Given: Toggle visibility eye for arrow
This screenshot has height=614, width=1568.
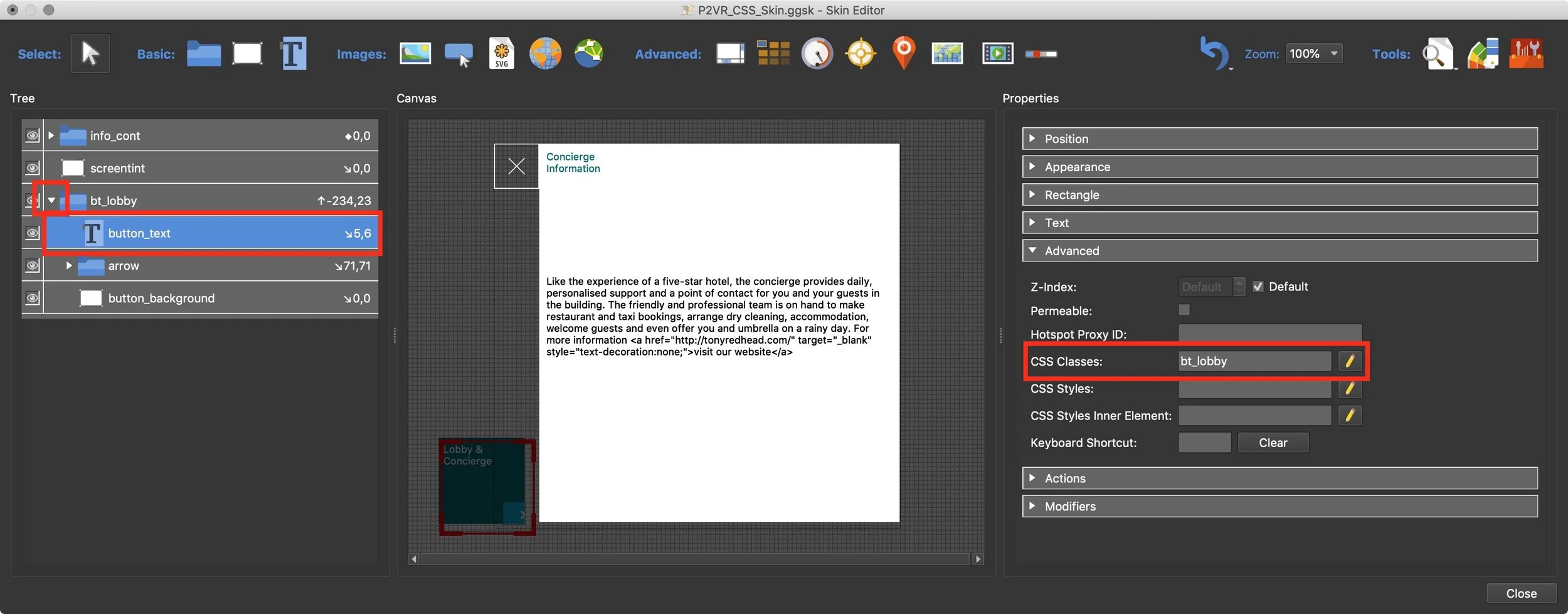Looking at the screenshot, I should click(32, 266).
